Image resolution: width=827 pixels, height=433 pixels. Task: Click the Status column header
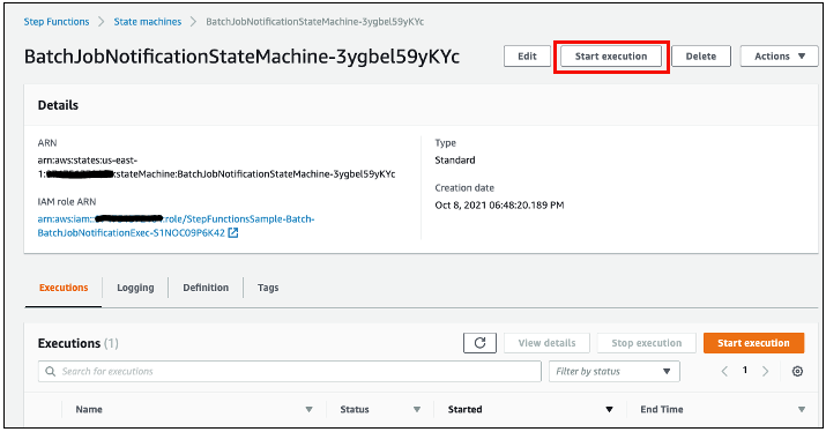[x=354, y=409]
